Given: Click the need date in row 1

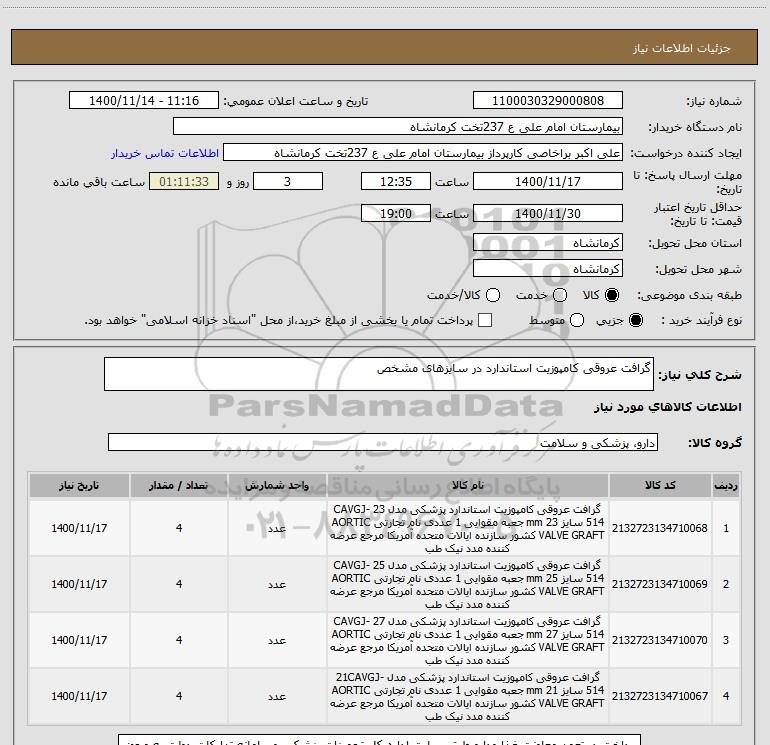Looking at the screenshot, I should (79, 528).
